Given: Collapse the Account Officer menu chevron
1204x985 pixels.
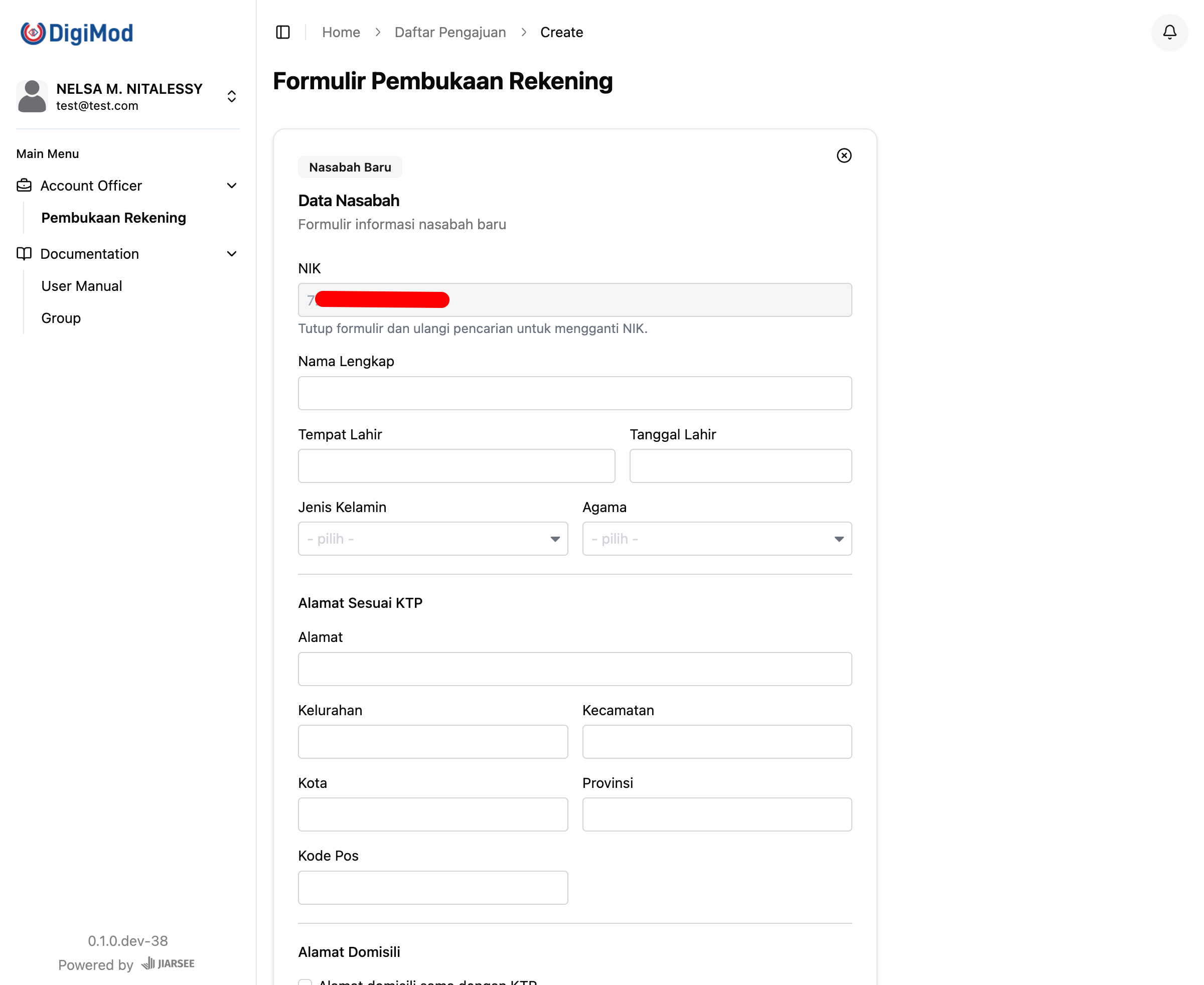Looking at the screenshot, I should (232, 186).
